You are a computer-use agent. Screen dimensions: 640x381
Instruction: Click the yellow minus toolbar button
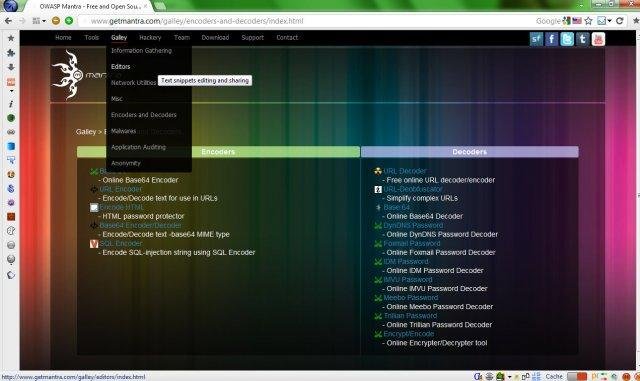click(x=56, y=20)
